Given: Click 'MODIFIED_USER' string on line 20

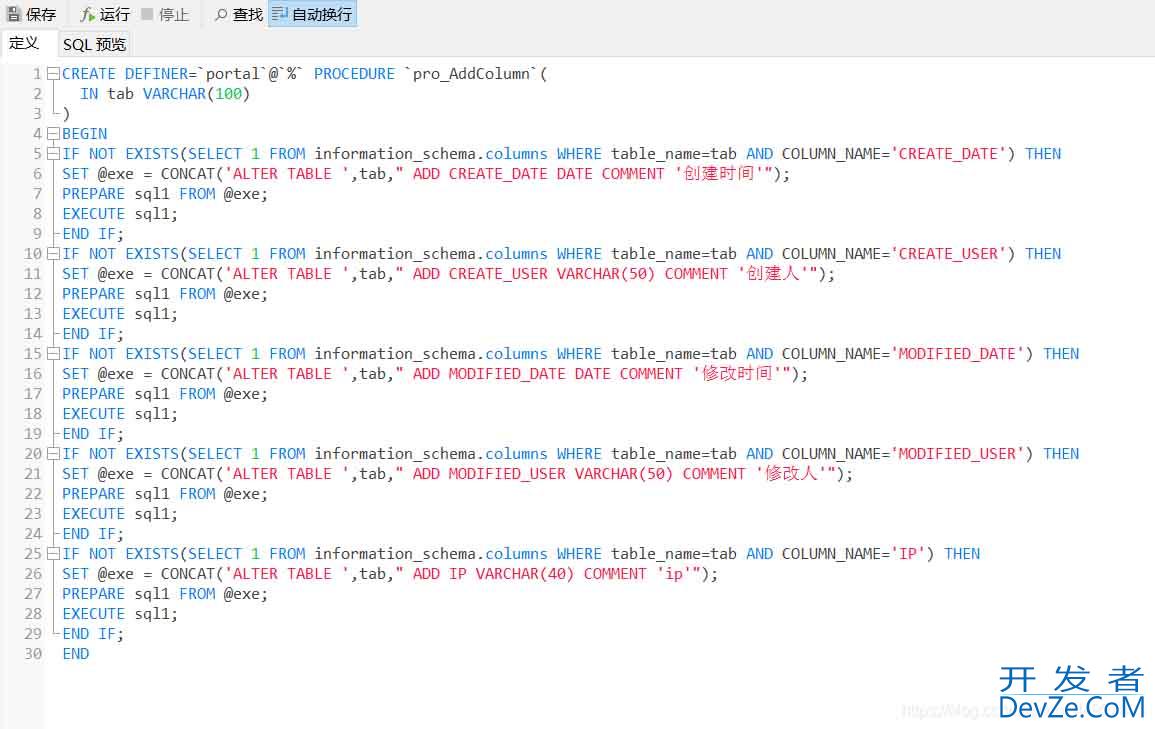Looking at the screenshot, I should click(x=957, y=454).
